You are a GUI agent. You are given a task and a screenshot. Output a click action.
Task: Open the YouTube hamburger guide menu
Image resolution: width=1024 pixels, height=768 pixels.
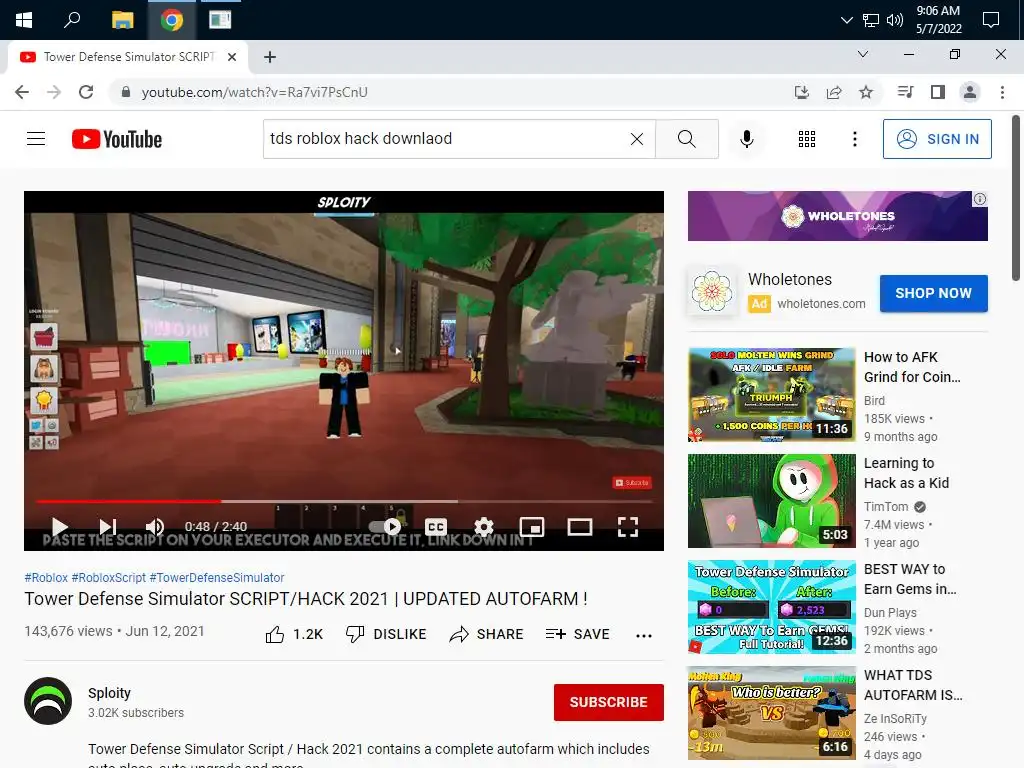click(36, 139)
